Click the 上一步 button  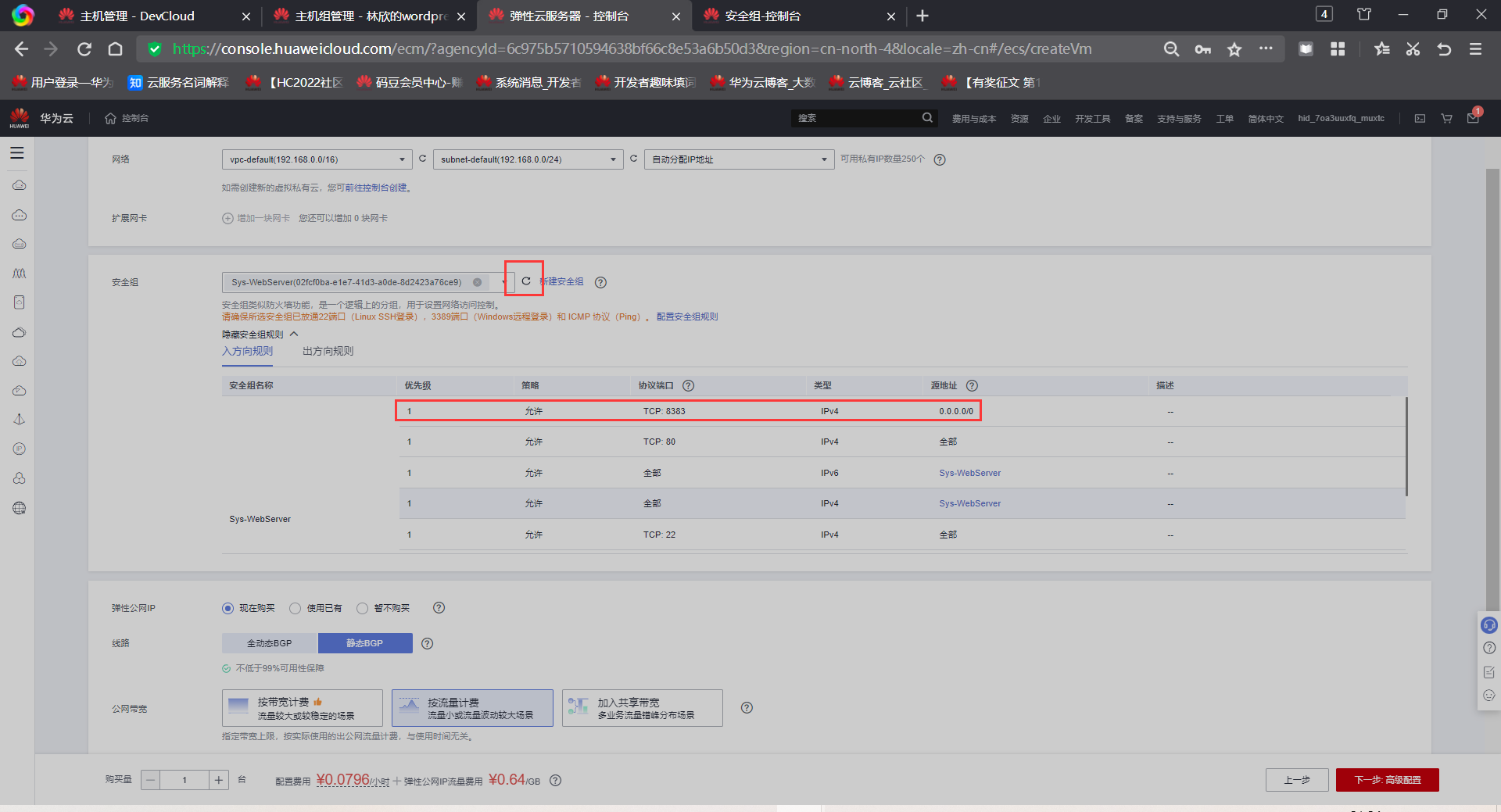1297,780
